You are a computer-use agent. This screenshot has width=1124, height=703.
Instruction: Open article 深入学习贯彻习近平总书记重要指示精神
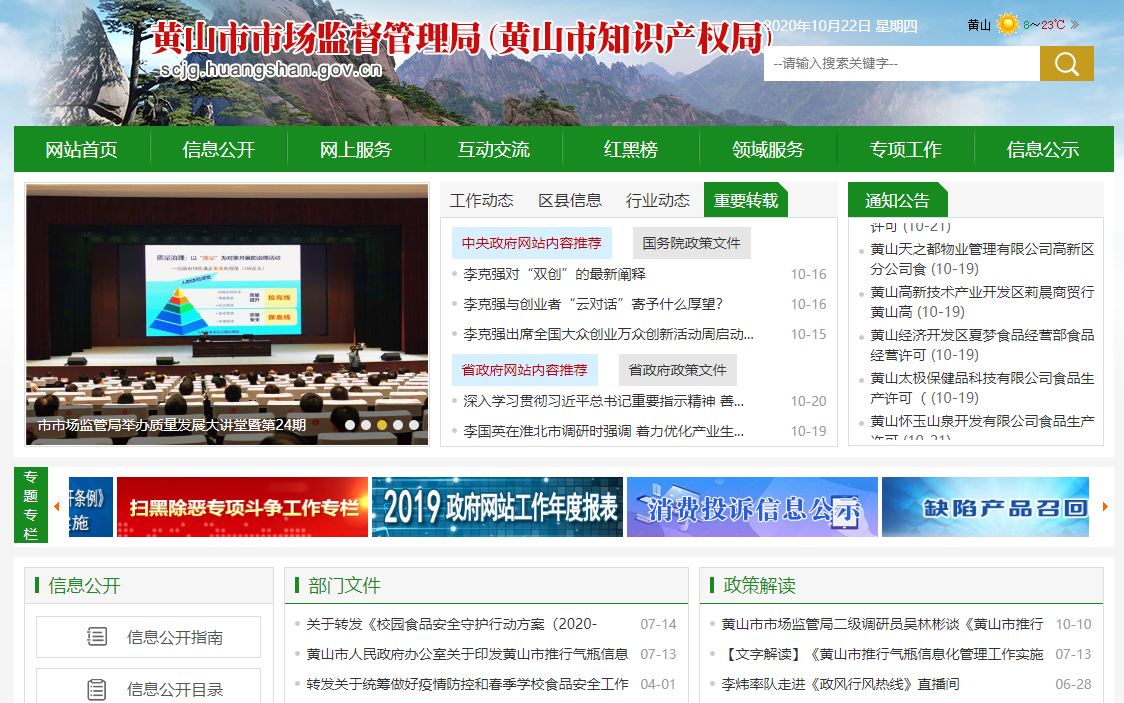coord(604,401)
